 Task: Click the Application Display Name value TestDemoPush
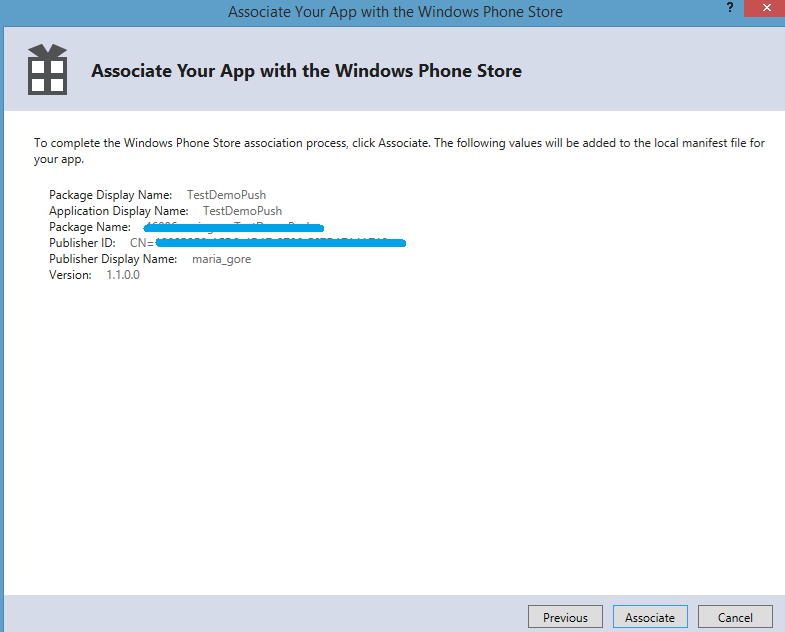tap(242, 211)
